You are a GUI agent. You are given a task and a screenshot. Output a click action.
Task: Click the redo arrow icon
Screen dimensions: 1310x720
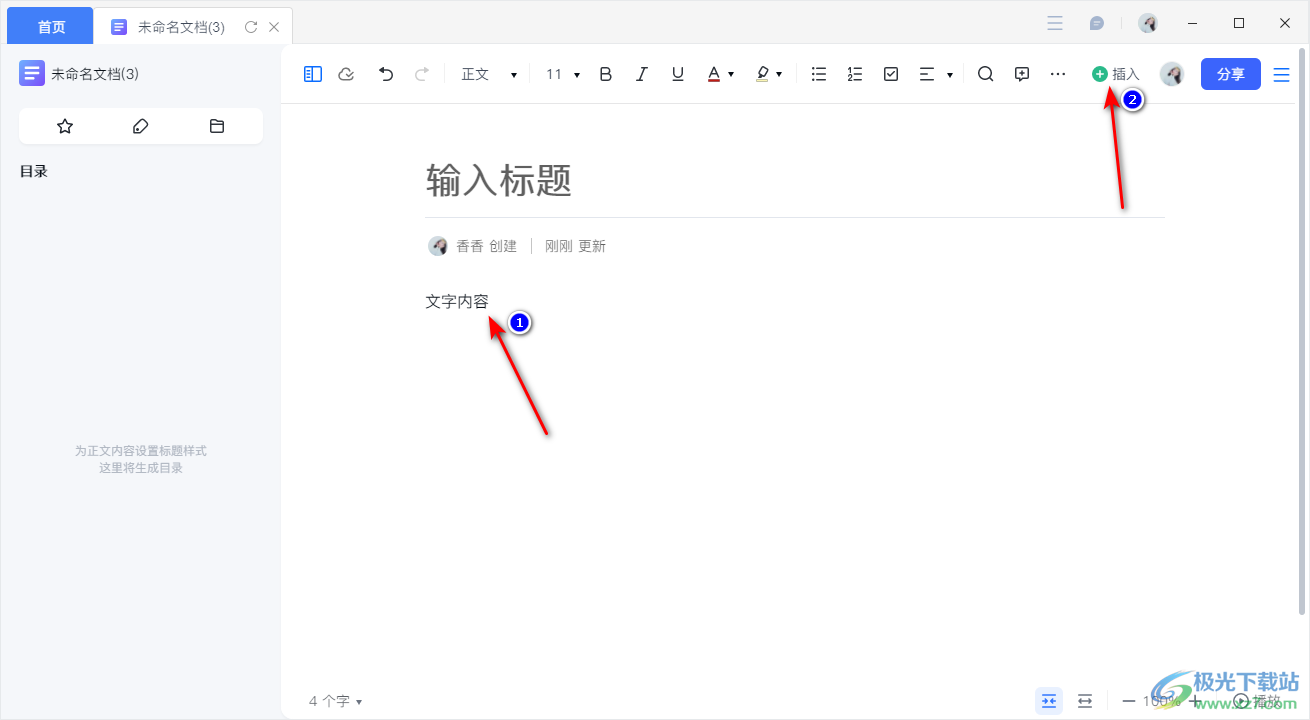tap(422, 74)
